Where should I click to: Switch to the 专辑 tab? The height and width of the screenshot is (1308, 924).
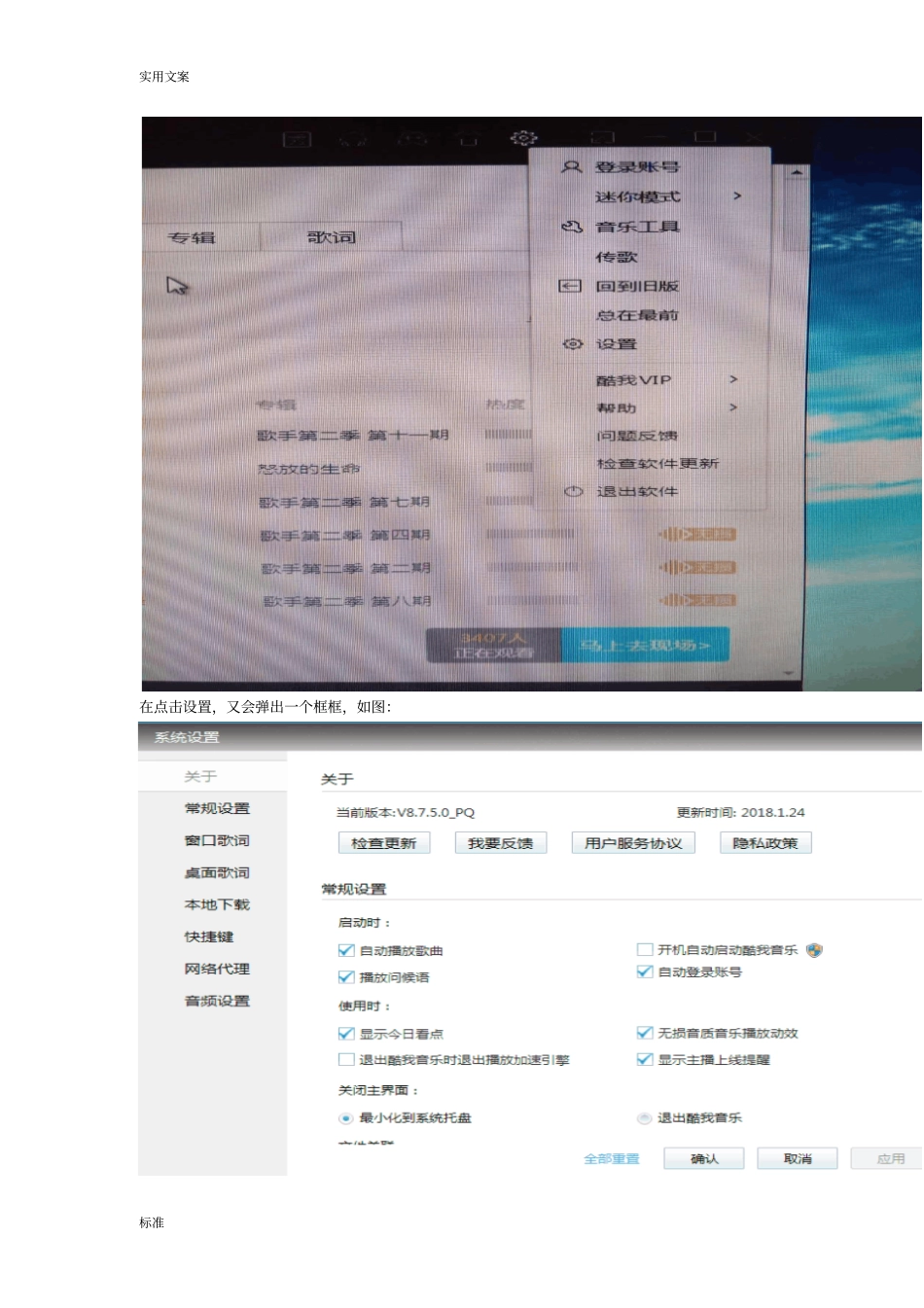[x=192, y=237]
